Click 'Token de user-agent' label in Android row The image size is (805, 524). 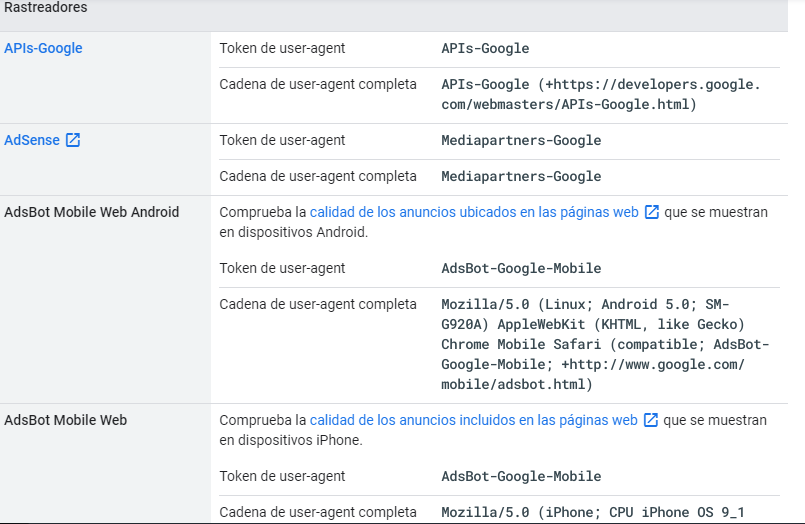tap(282, 268)
